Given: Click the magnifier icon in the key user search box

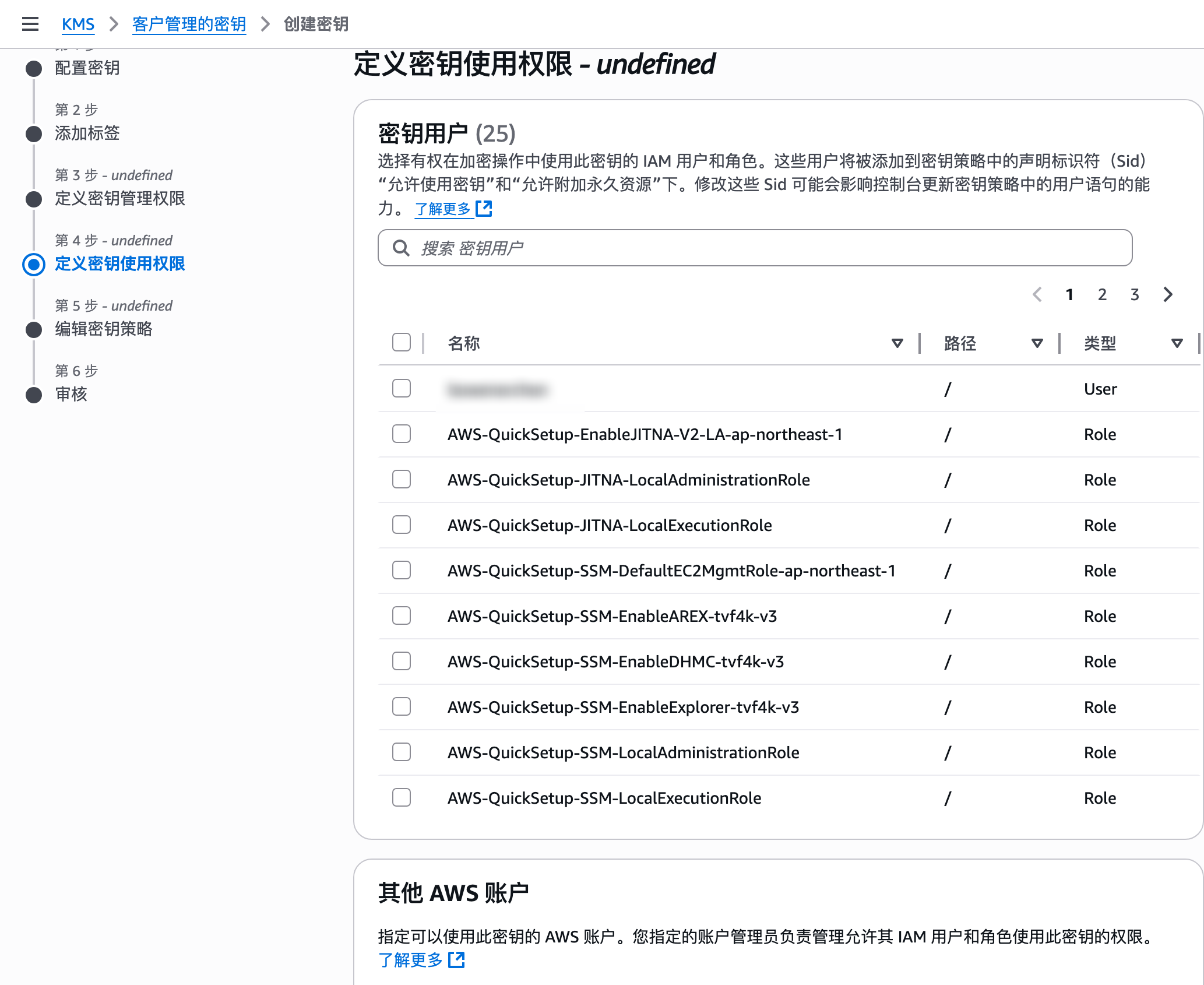Looking at the screenshot, I should coord(401,247).
